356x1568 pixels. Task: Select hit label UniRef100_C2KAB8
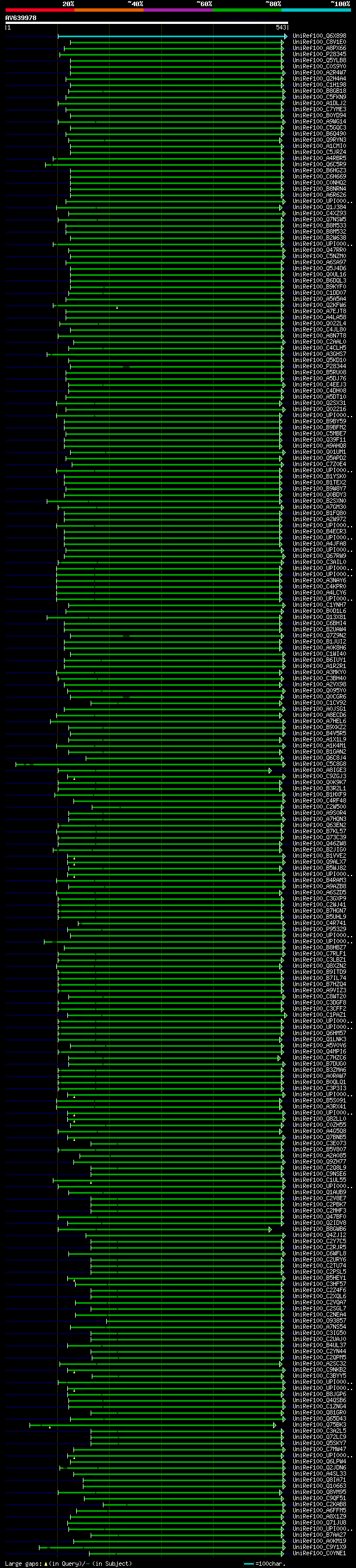[319, 1505]
